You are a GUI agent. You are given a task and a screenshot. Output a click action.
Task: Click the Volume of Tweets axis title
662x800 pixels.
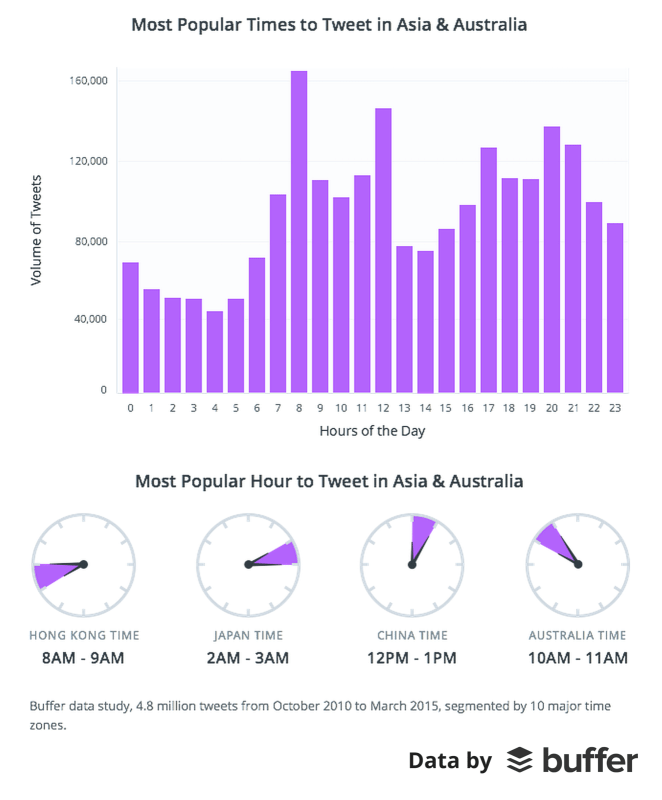pos(36,230)
